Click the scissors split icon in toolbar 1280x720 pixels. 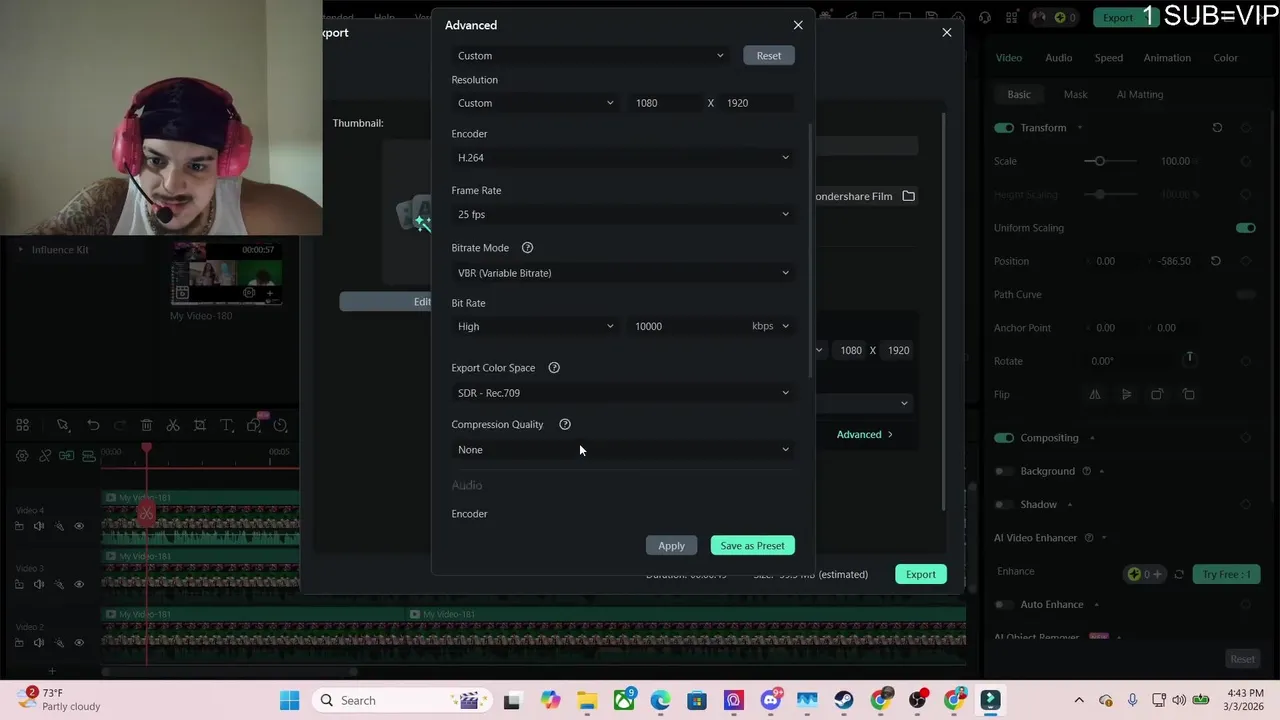pos(173,425)
